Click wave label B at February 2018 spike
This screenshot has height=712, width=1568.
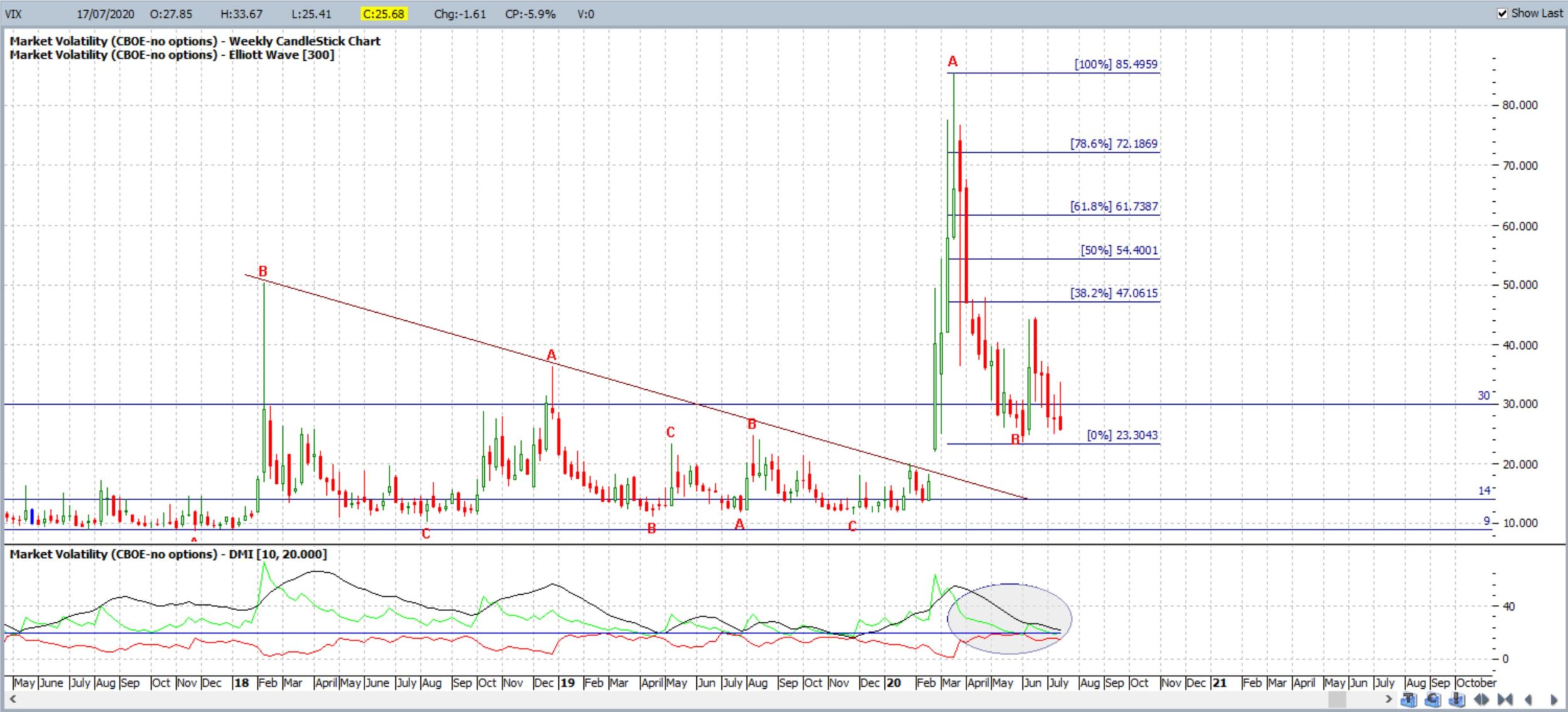263,271
